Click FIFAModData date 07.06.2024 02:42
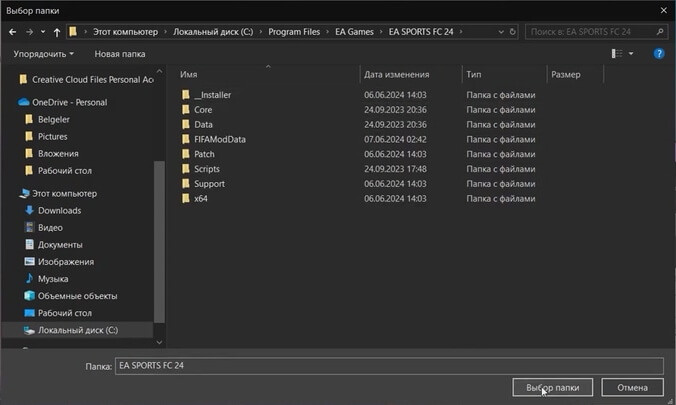This screenshot has width=676, height=405. 395,139
